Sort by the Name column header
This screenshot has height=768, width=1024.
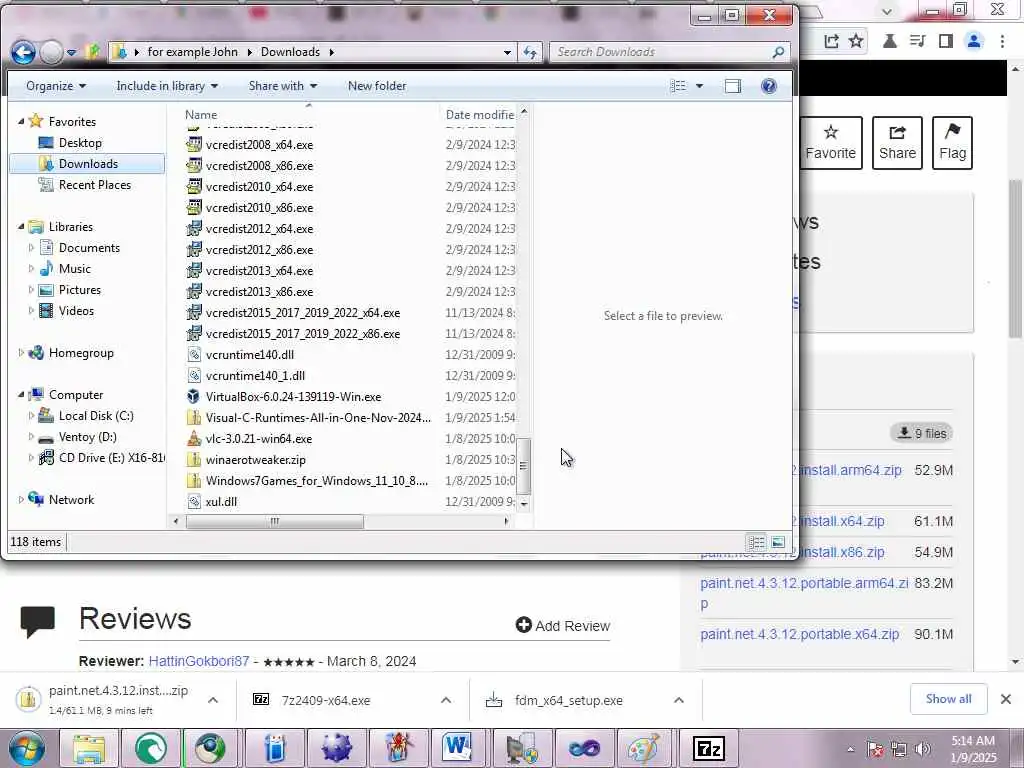point(200,114)
